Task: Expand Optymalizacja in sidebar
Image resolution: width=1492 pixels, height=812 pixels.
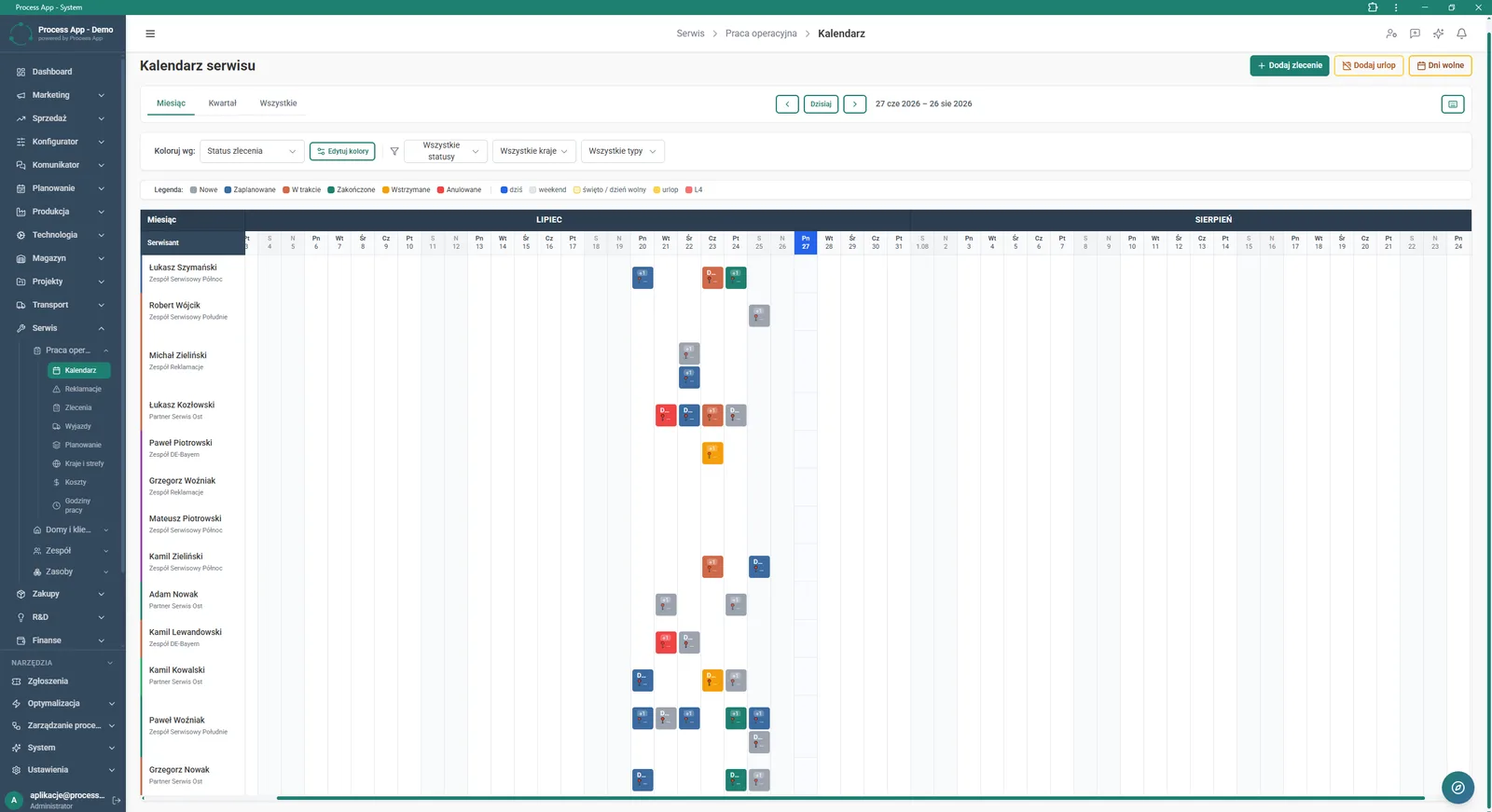Action: click(x=62, y=704)
